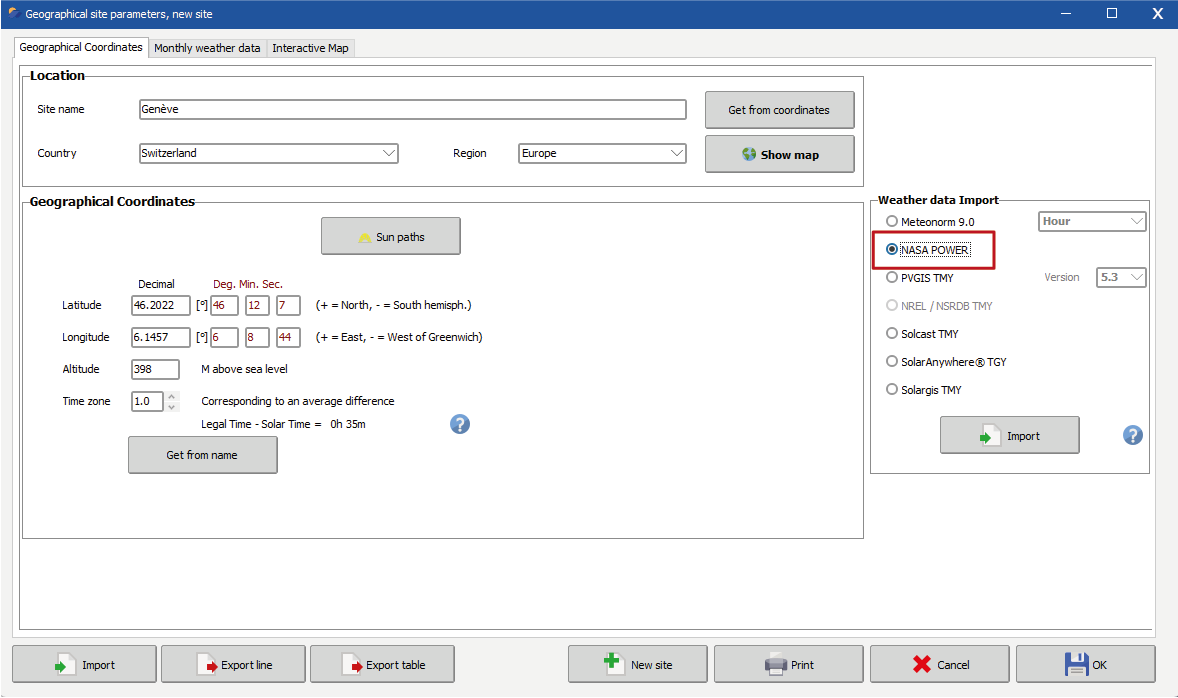The width and height of the screenshot is (1178, 698).
Task: Switch to Monthly weather data tab
Action: click(207, 48)
